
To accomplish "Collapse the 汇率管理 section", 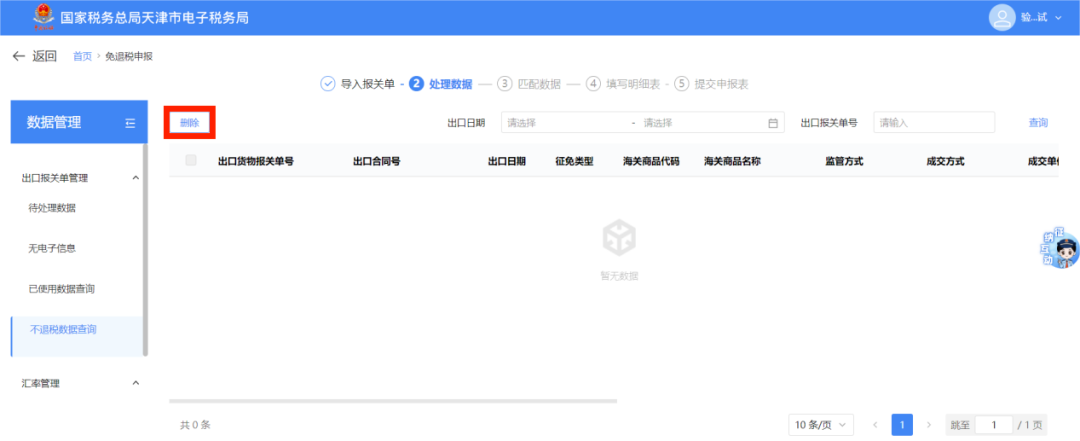I will click(x=136, y=383).
